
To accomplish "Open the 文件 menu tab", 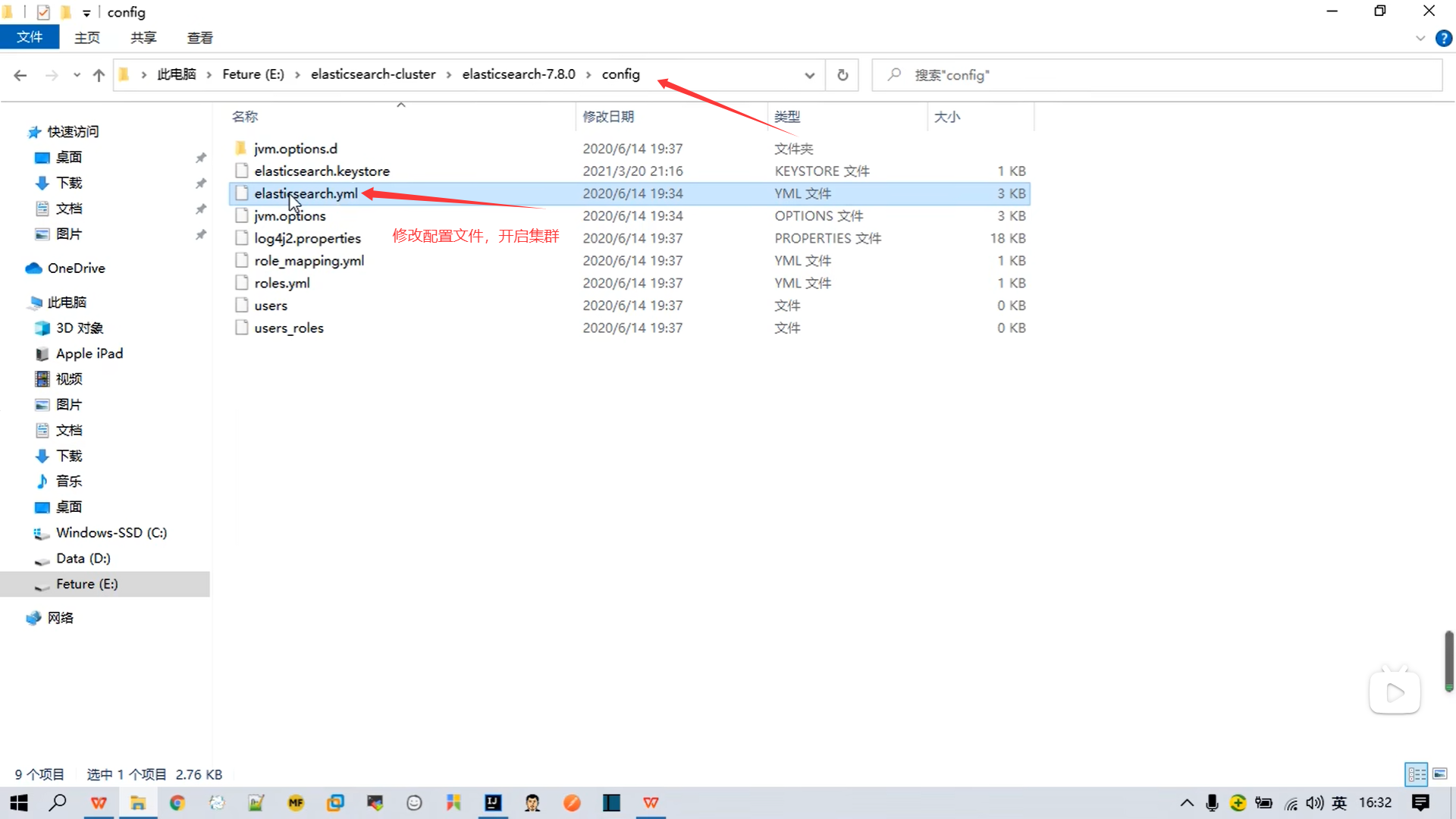I will tap(30, 37).
